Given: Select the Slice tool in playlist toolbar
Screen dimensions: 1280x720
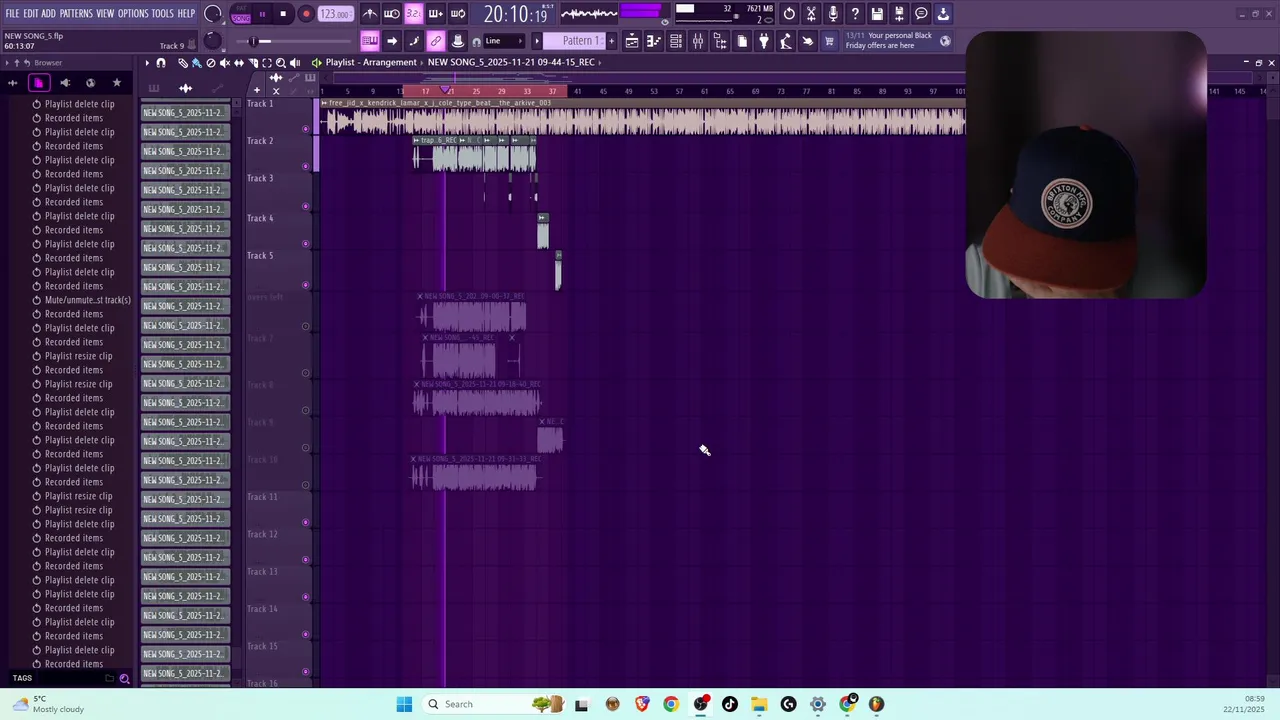Looking at the screenshot, I should coord(253,63).
